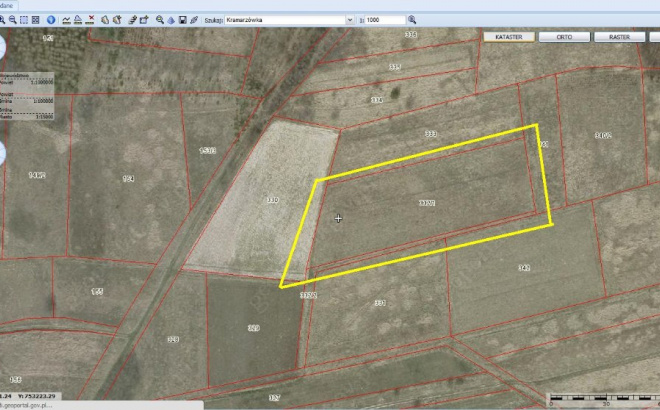The image size is (660, 410).
Task: Switch to the ORTO map layer
Action: click(564, 37)
